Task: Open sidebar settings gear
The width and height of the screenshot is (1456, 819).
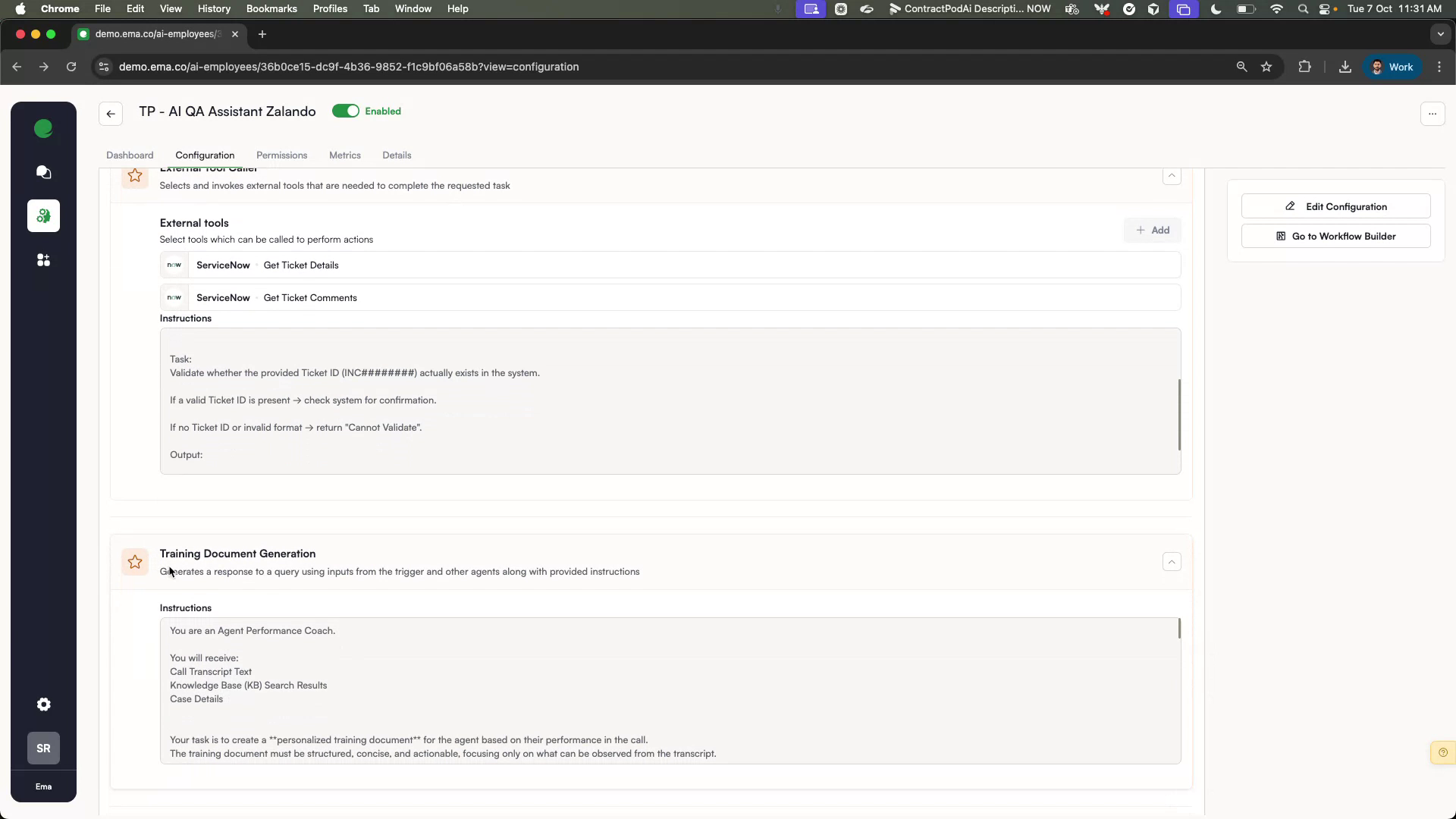Action: coord(43,704)
